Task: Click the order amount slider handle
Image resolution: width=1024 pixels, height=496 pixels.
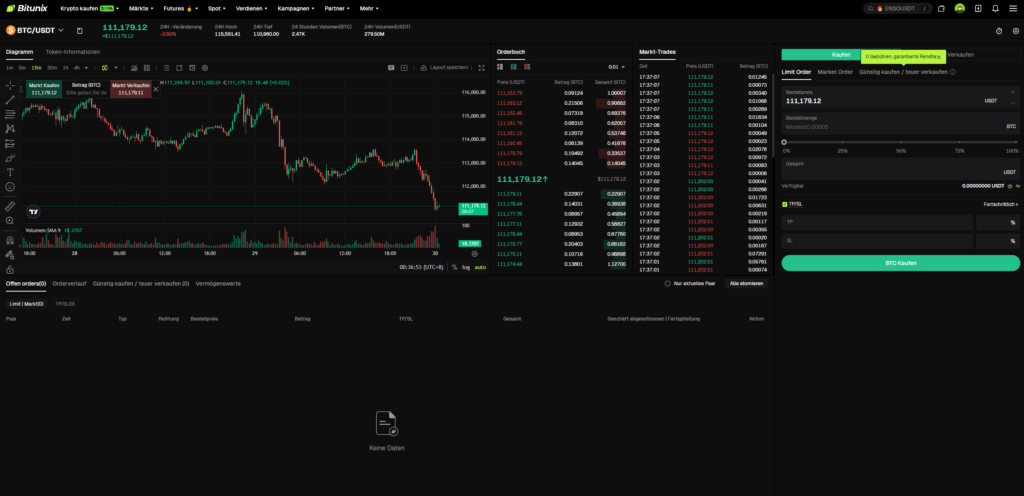Action: click(784, 142)
